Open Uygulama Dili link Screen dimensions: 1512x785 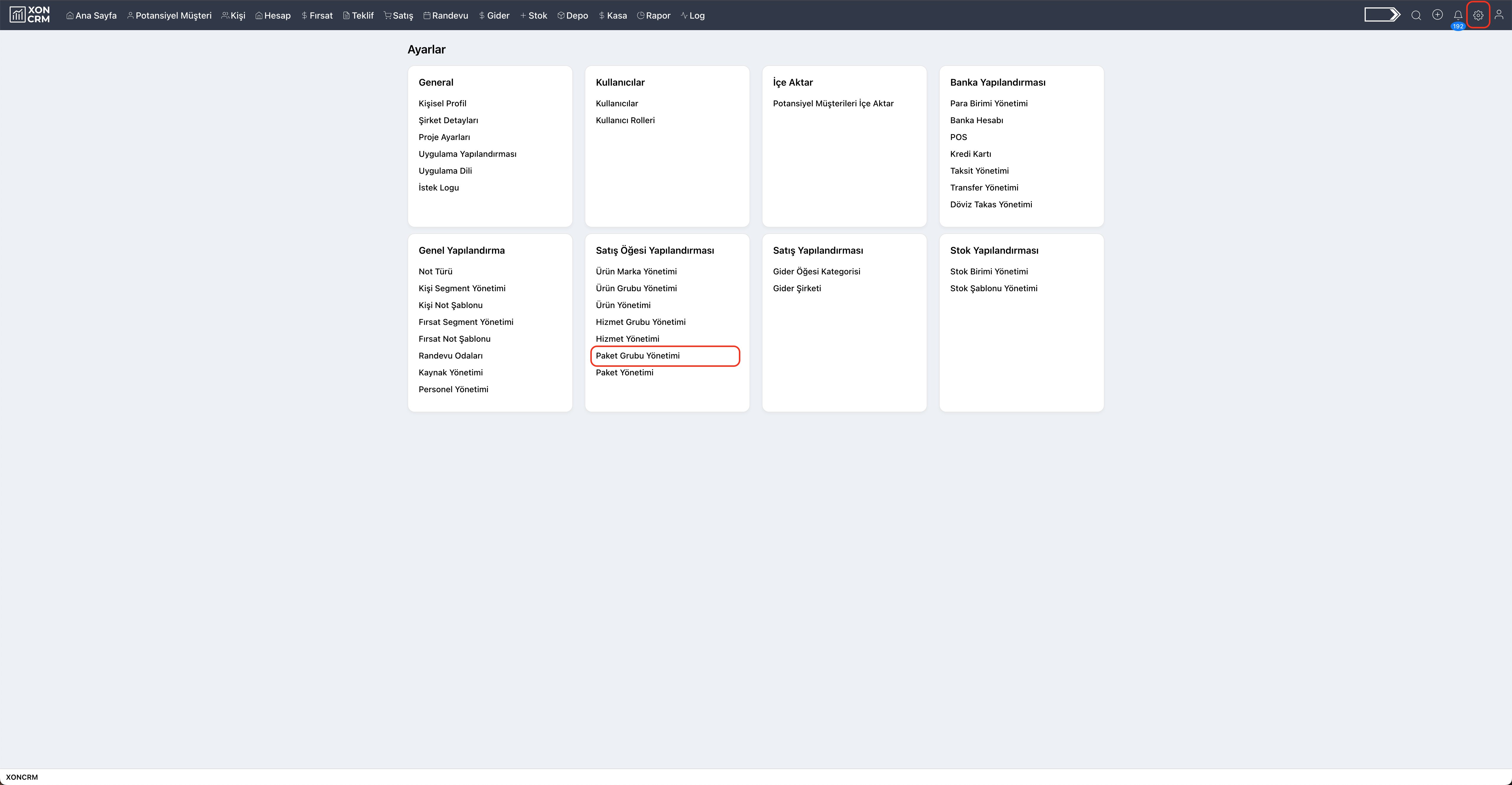click(x=446, y=171)
